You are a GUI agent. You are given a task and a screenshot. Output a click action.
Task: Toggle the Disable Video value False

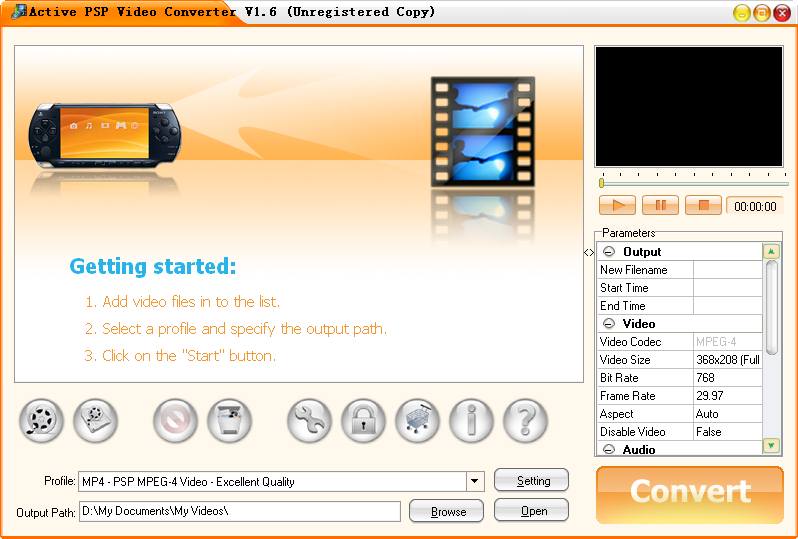(x=727, y=432)
